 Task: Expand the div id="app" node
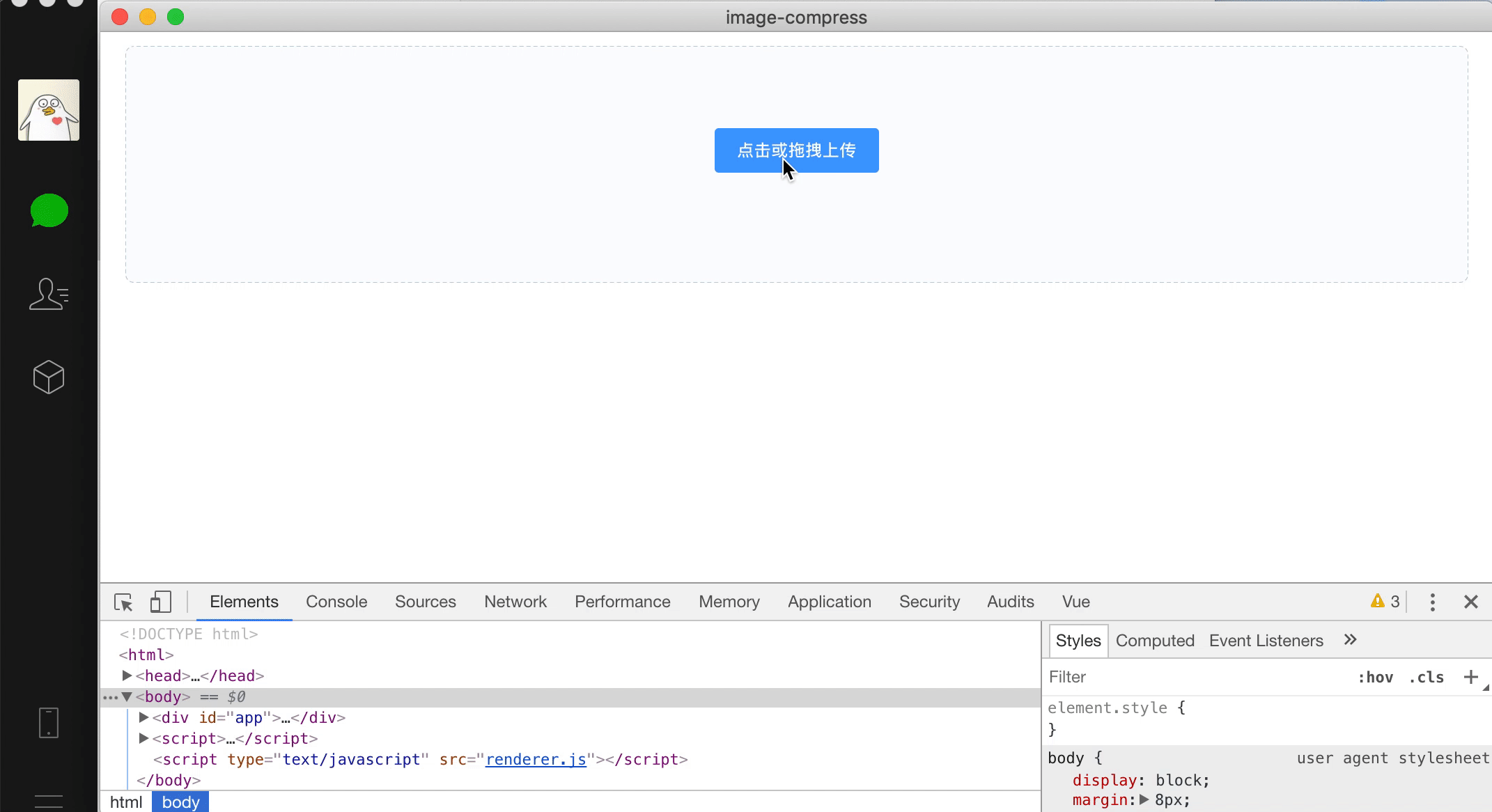[143, 717]
